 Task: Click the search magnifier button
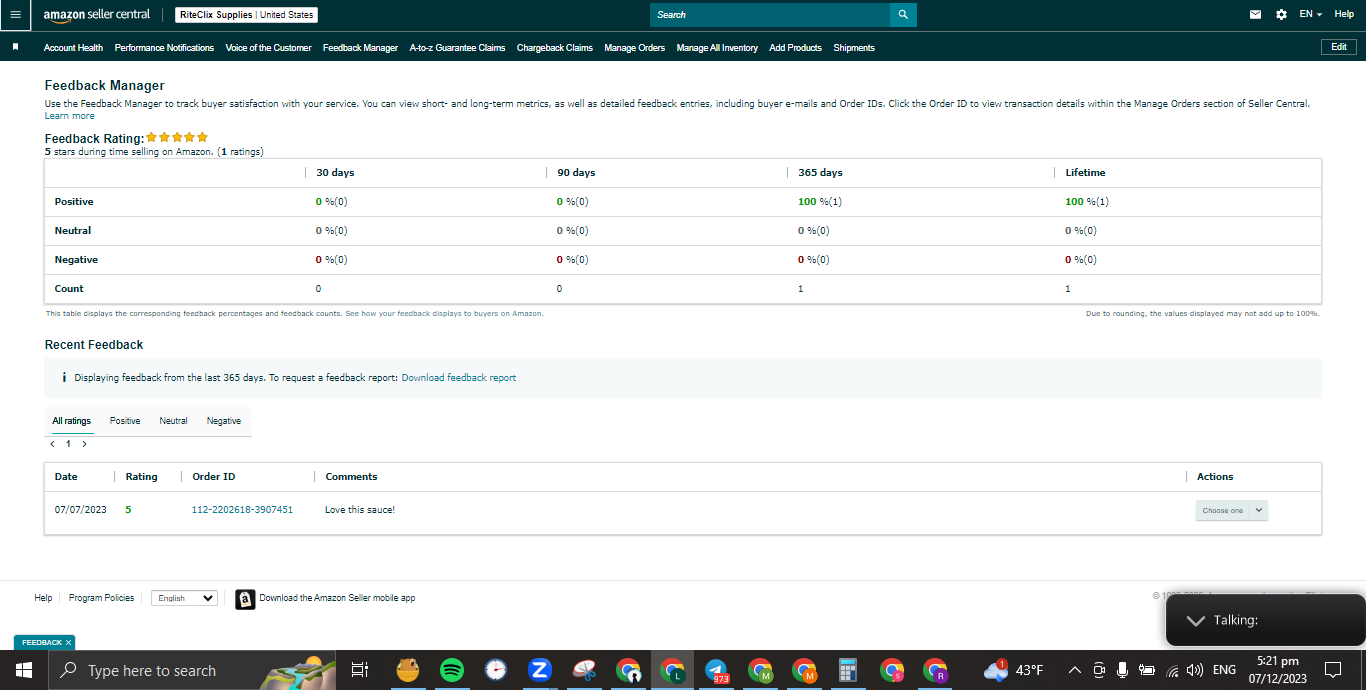903,15
